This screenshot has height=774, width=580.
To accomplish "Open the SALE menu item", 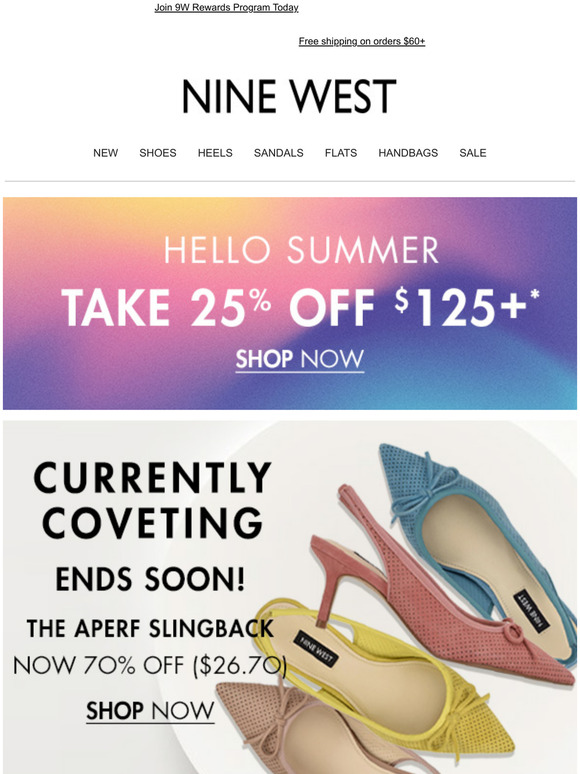I will pyautogui.click(x=473, y=153).
